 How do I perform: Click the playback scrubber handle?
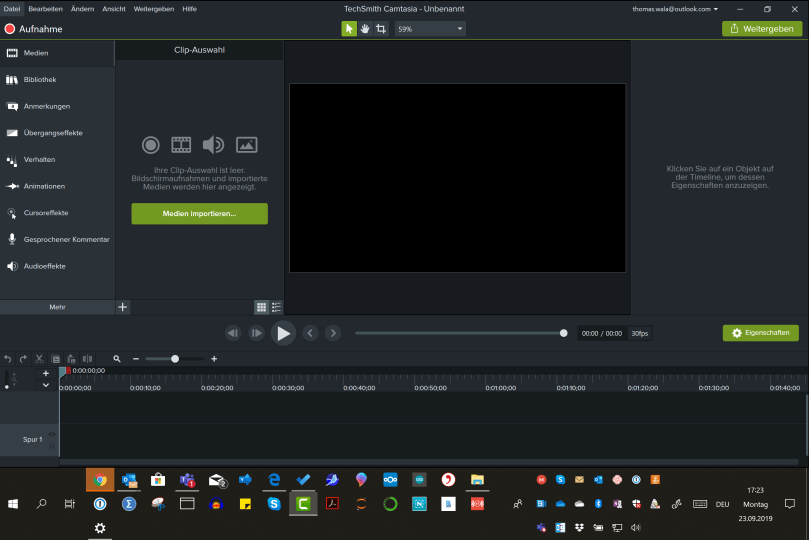click(x=563, y=333)
